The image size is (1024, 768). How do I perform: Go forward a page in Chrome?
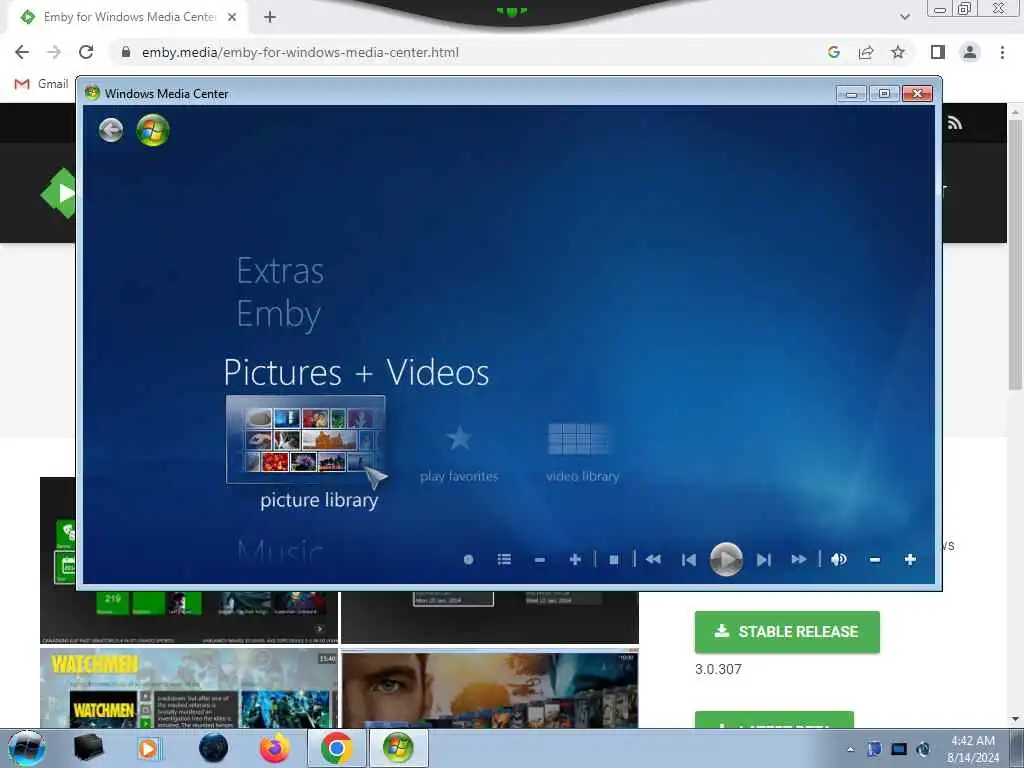click(54, 52)
